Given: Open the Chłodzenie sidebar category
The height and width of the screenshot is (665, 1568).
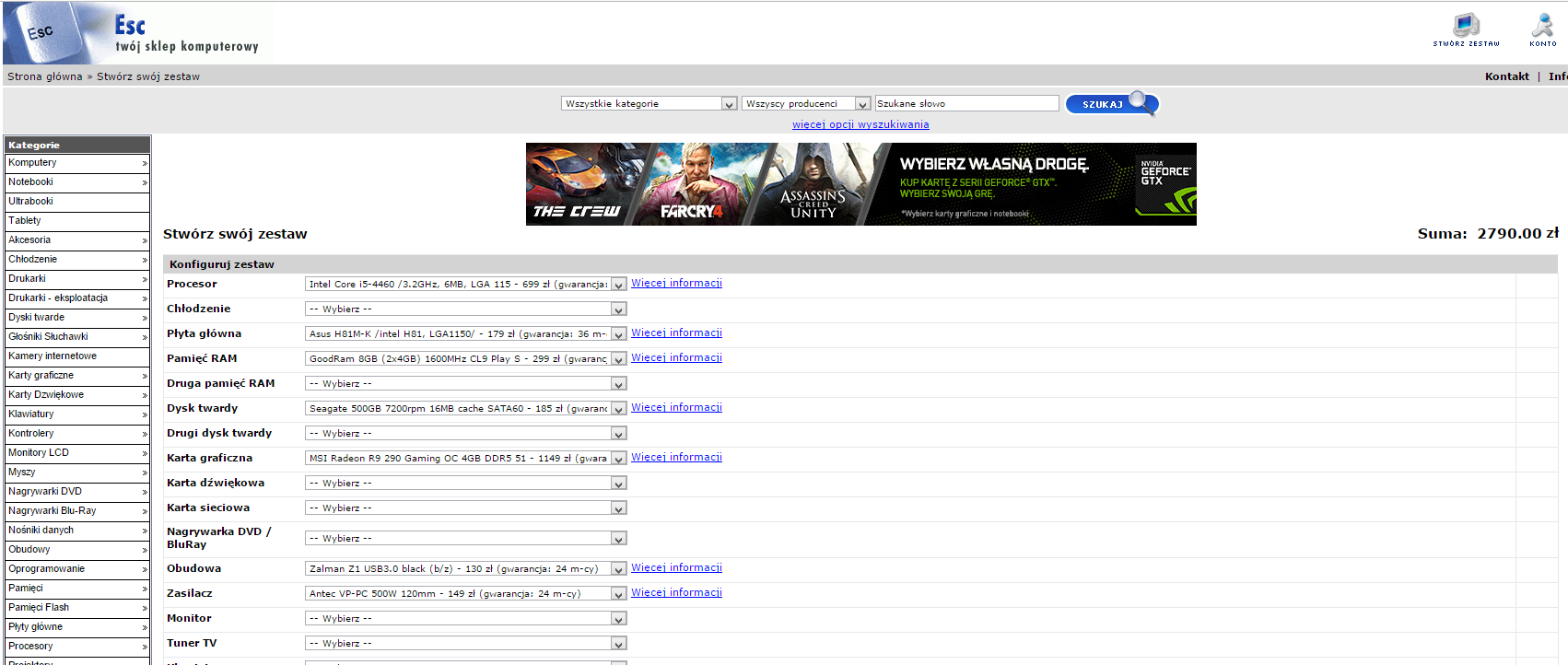Looking at the screenshot, I should click(x=77, y=260).
